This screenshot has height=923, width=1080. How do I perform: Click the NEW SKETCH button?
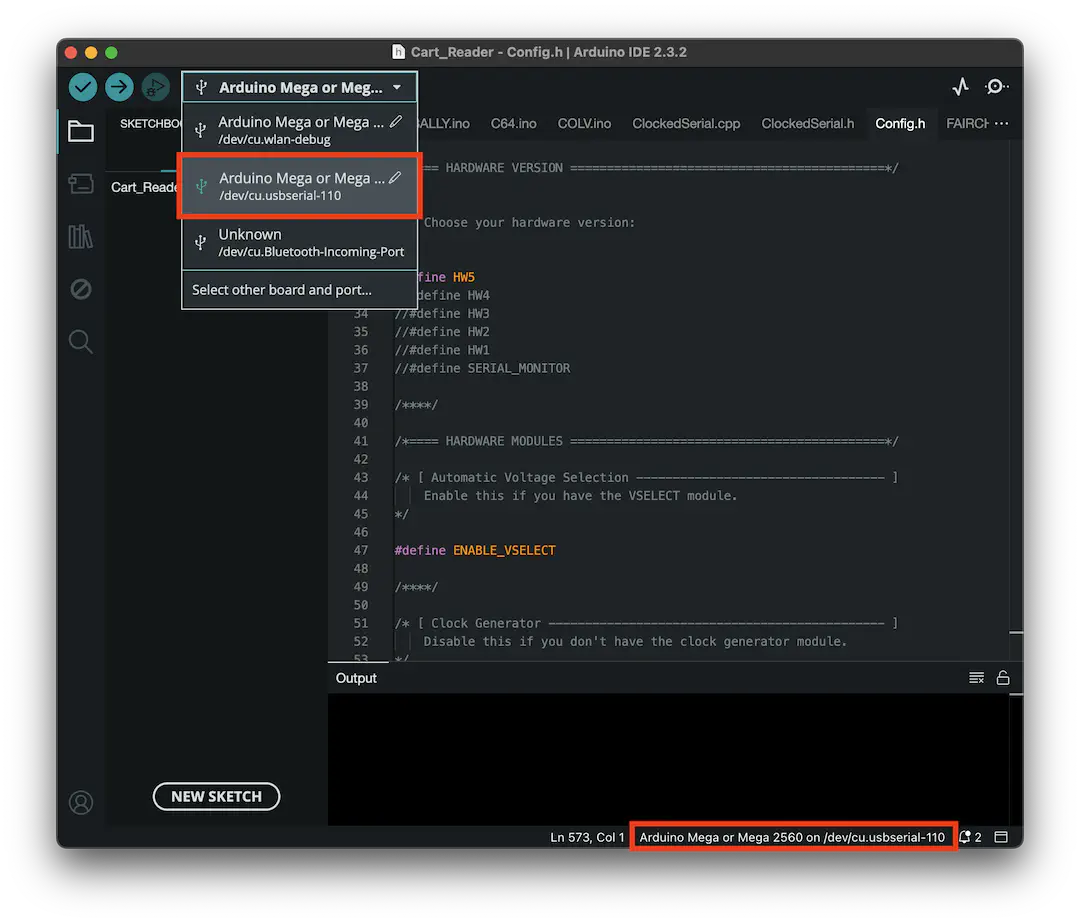pos(216,797)
